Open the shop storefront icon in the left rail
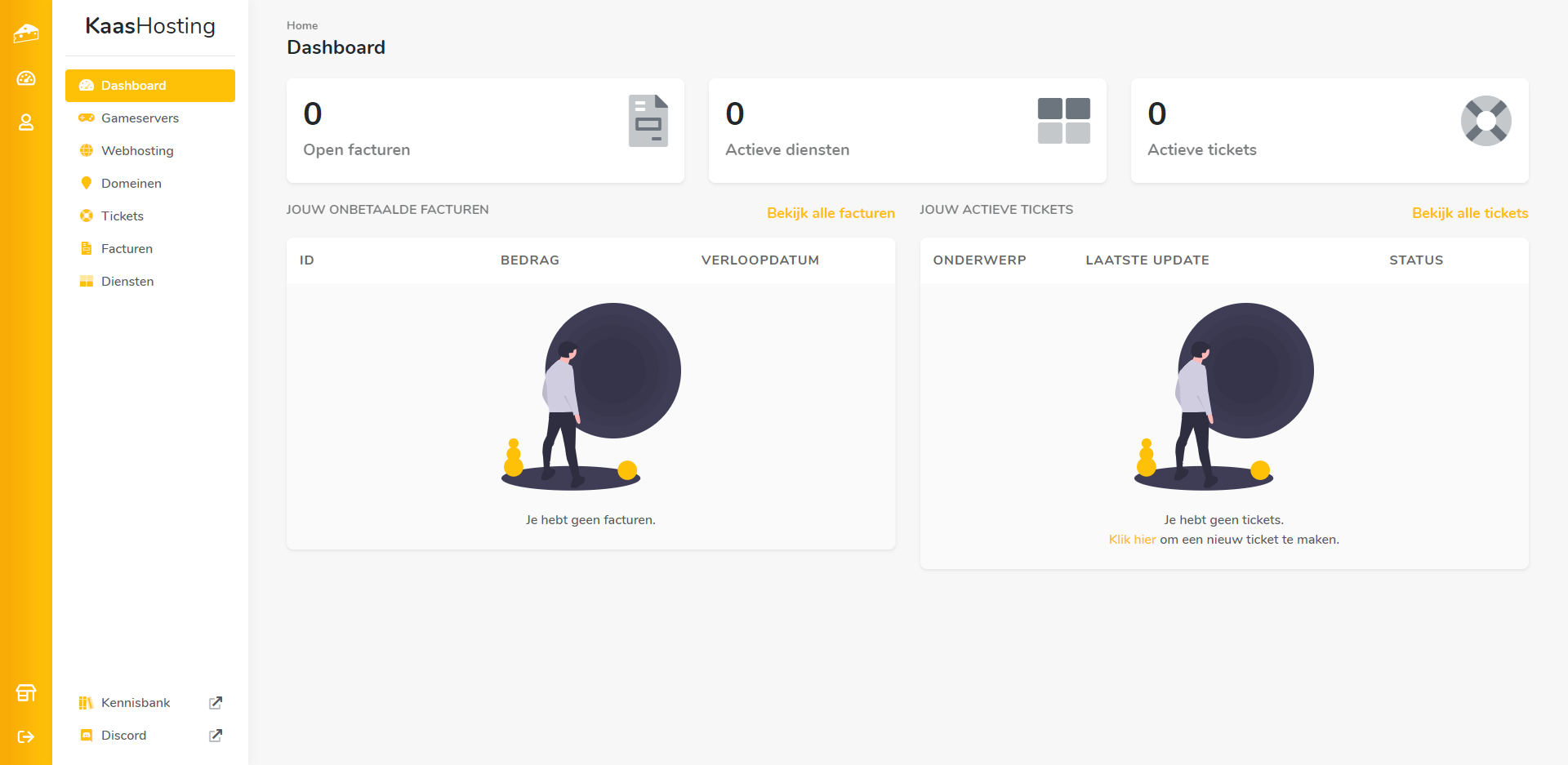This screenshot has height=765, width=1568. pyautogui.click(x=26, y=693)
